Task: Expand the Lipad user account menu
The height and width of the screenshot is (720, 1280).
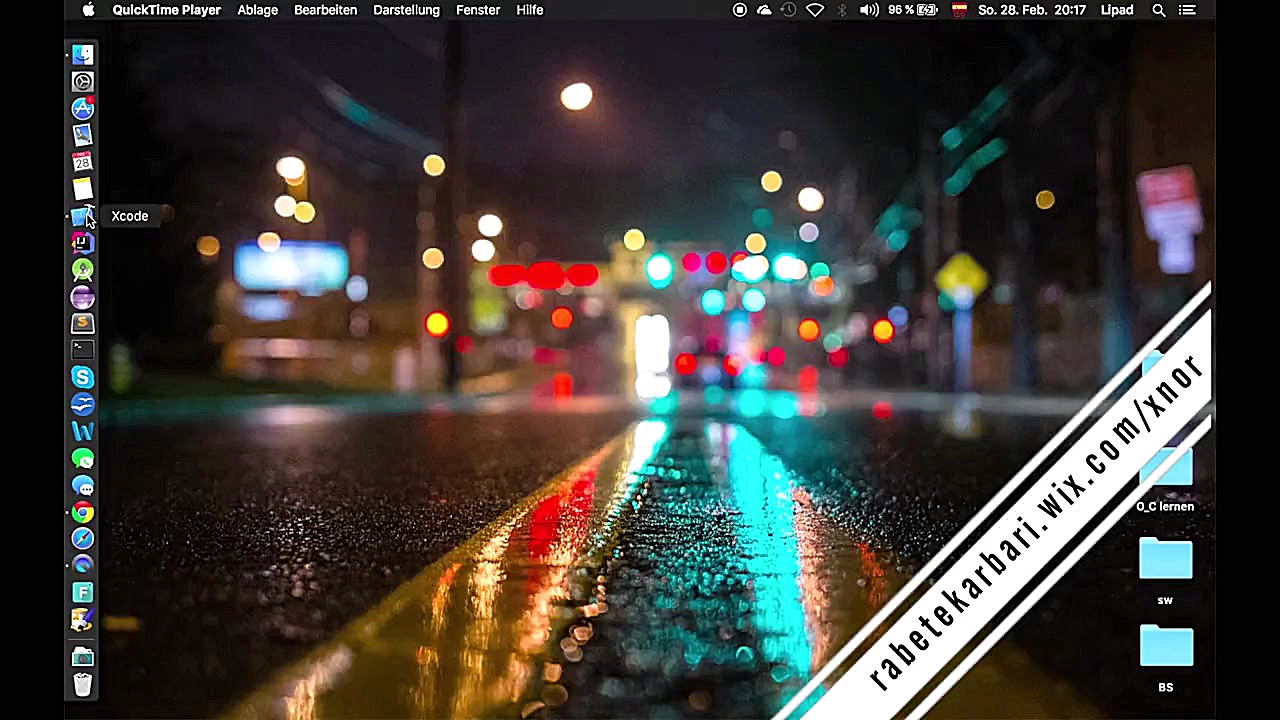Action: pos(1117,10)
